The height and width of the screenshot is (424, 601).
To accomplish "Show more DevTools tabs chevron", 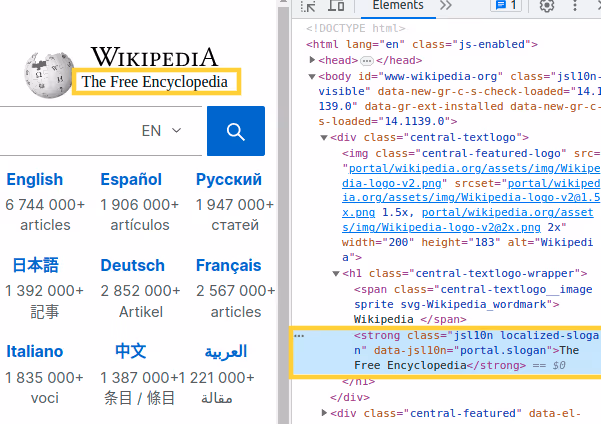I will coord(446,5).
